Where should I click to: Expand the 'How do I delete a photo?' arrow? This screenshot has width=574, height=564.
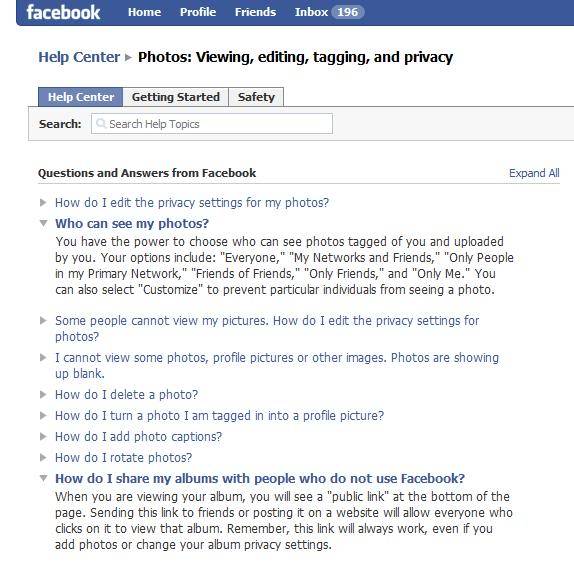pyautogui.click(x=43, y=395)
